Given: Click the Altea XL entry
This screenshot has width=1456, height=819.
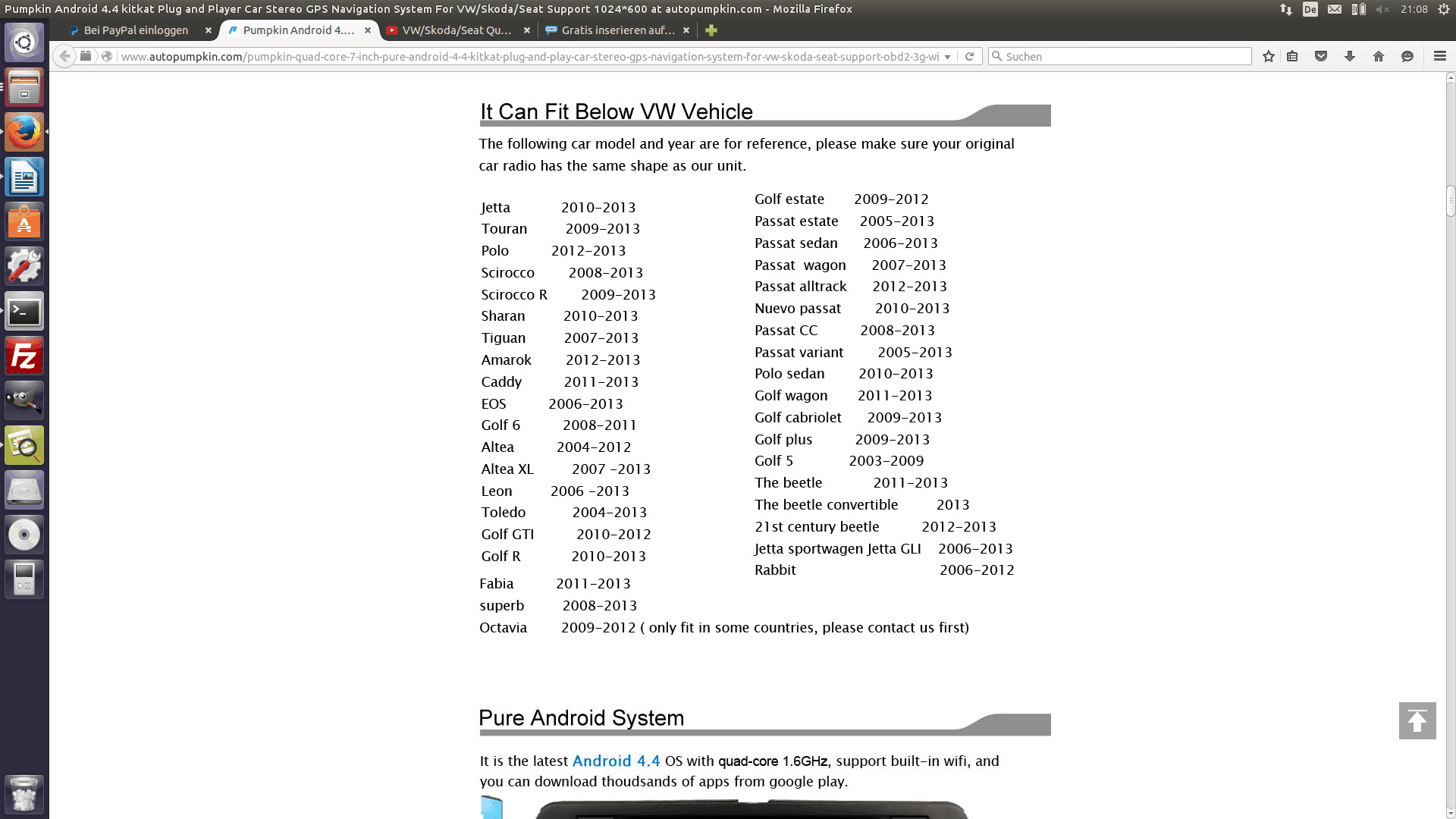Looking at the screenshot, I should point(507,469).
